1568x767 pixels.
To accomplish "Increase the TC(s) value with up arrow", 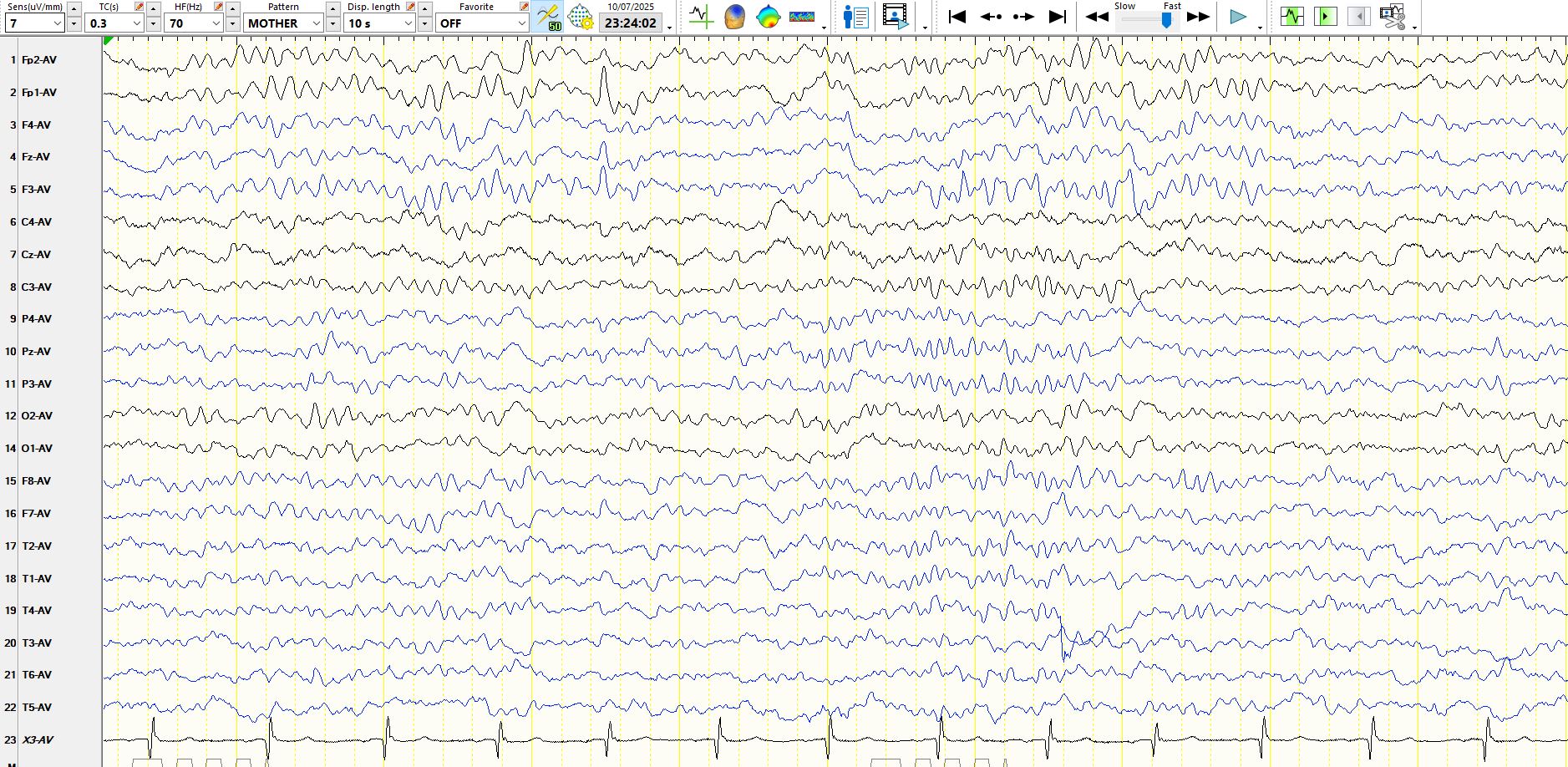I will (x=154, y=8).
